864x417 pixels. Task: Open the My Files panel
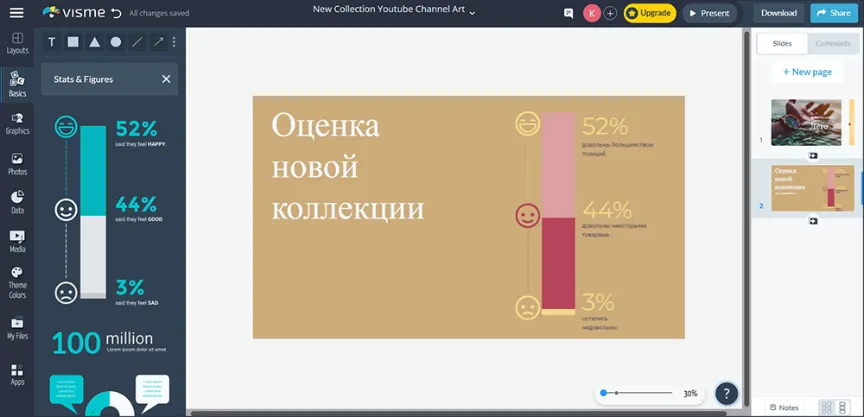[x=17, y=328]
